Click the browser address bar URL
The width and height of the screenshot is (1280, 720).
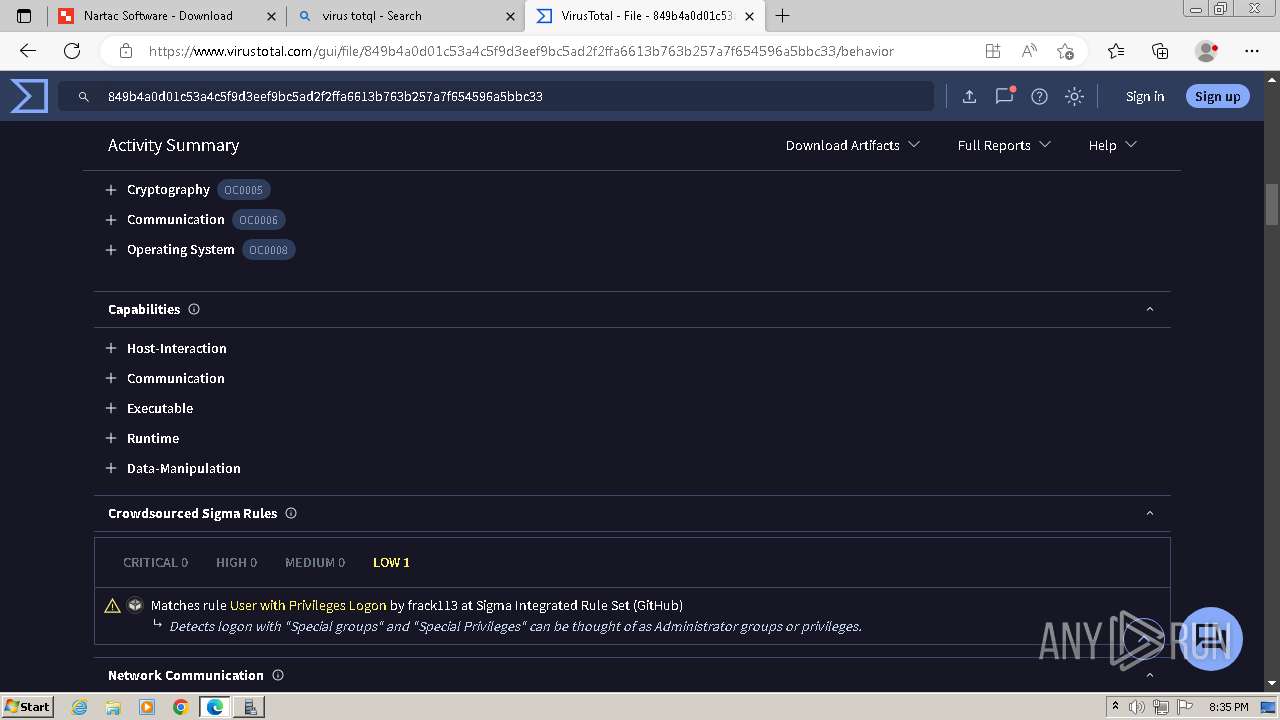click(x=521, y=51)
